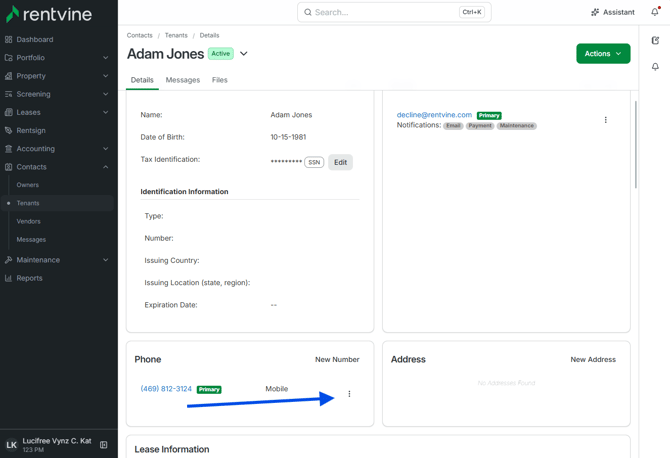Open Vendors in the Contacts submenu
This screenshot has width=670, height=458.
pyautogui.click(x=29, y=221)
